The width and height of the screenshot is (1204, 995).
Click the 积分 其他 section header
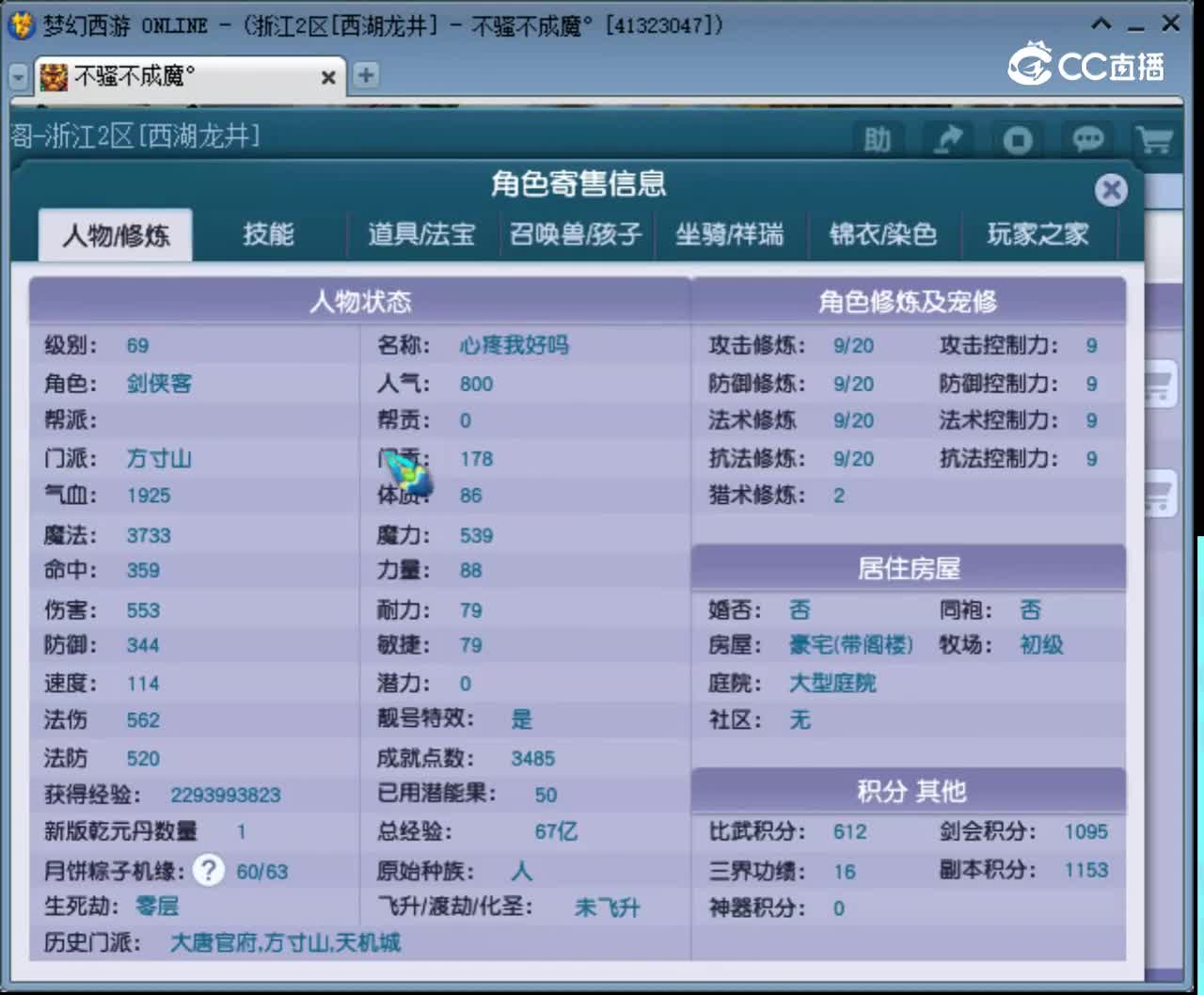[x=910, y=791]
